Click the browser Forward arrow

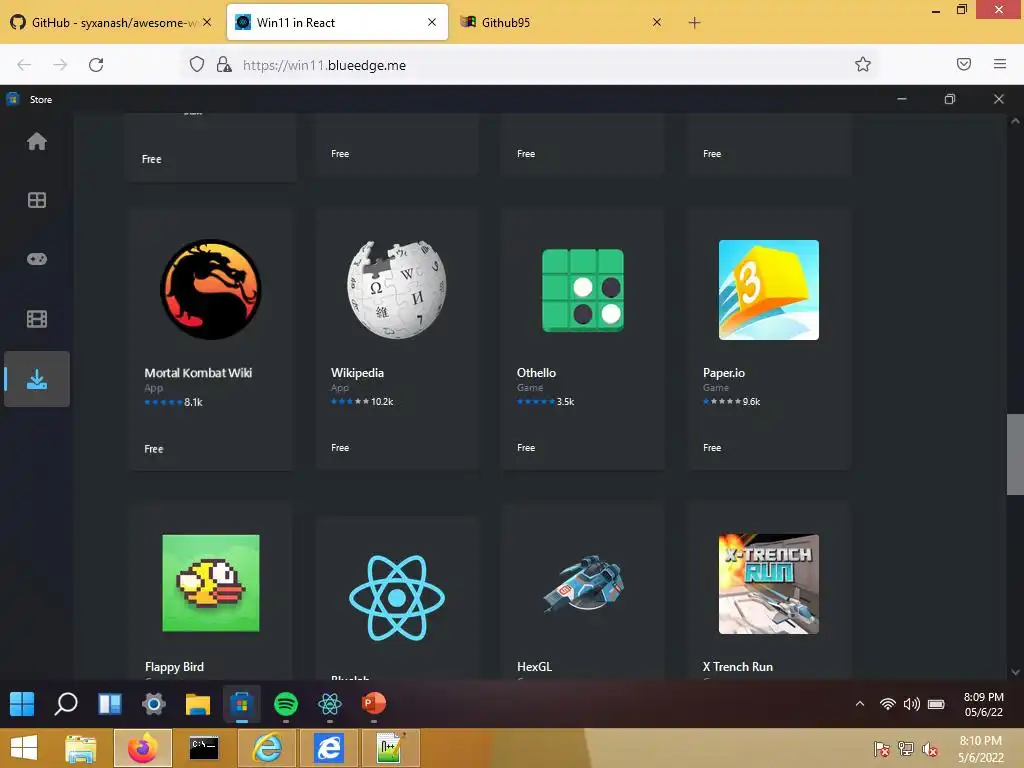[60, 65]
